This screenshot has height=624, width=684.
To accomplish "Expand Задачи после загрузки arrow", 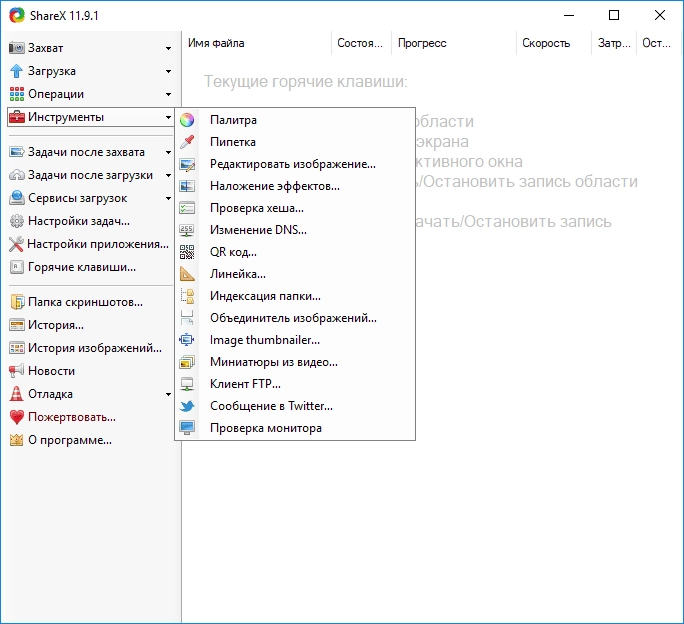I will [x=168, y=175].
